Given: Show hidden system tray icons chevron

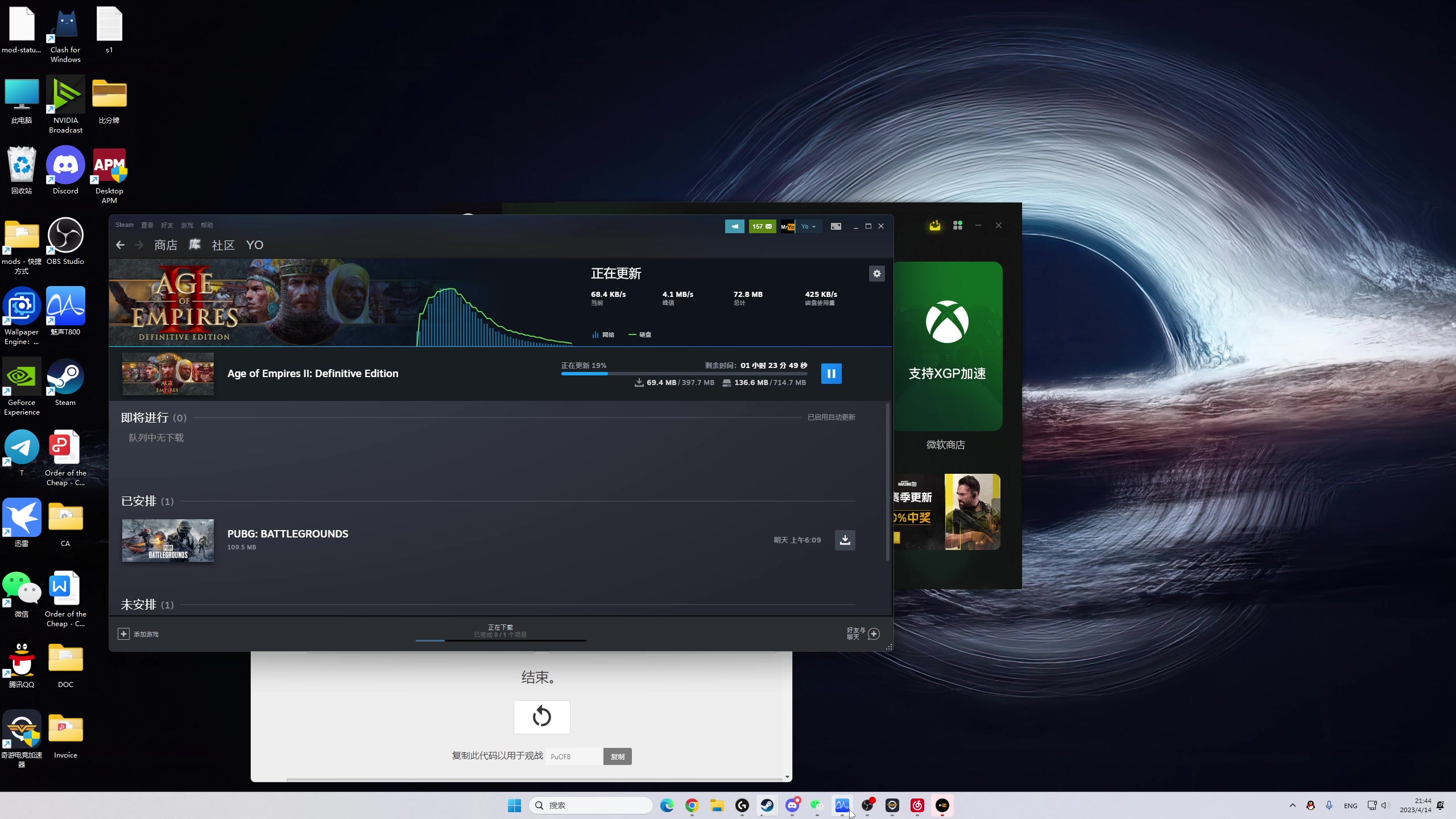Looking at the screenshot, I should (1292, 805).
